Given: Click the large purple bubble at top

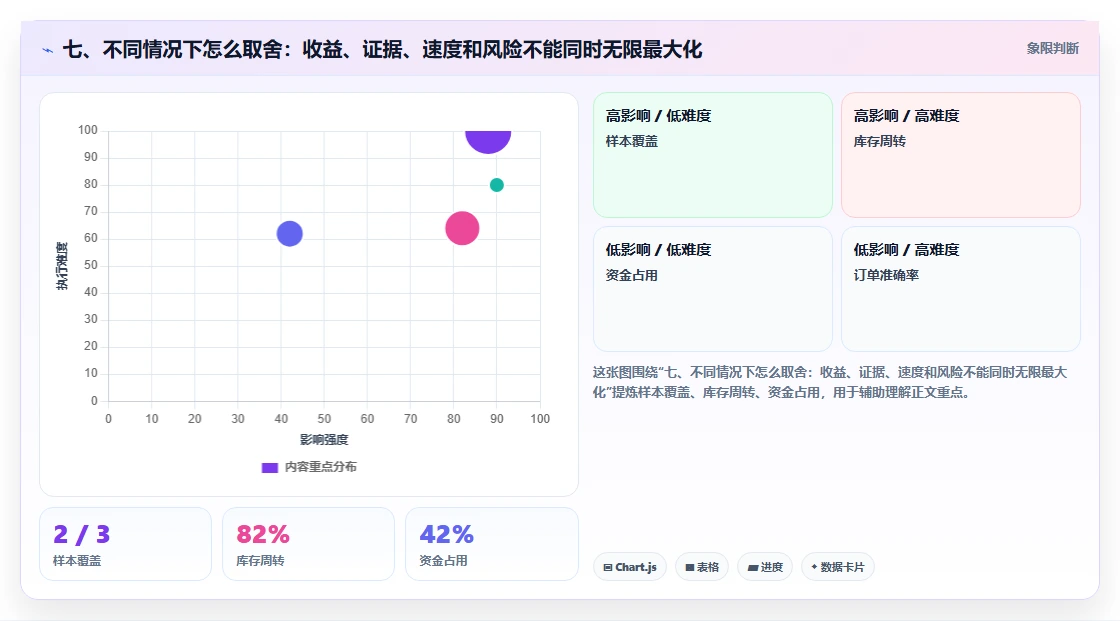Looking at the screenshot, I should click(488, 141).
